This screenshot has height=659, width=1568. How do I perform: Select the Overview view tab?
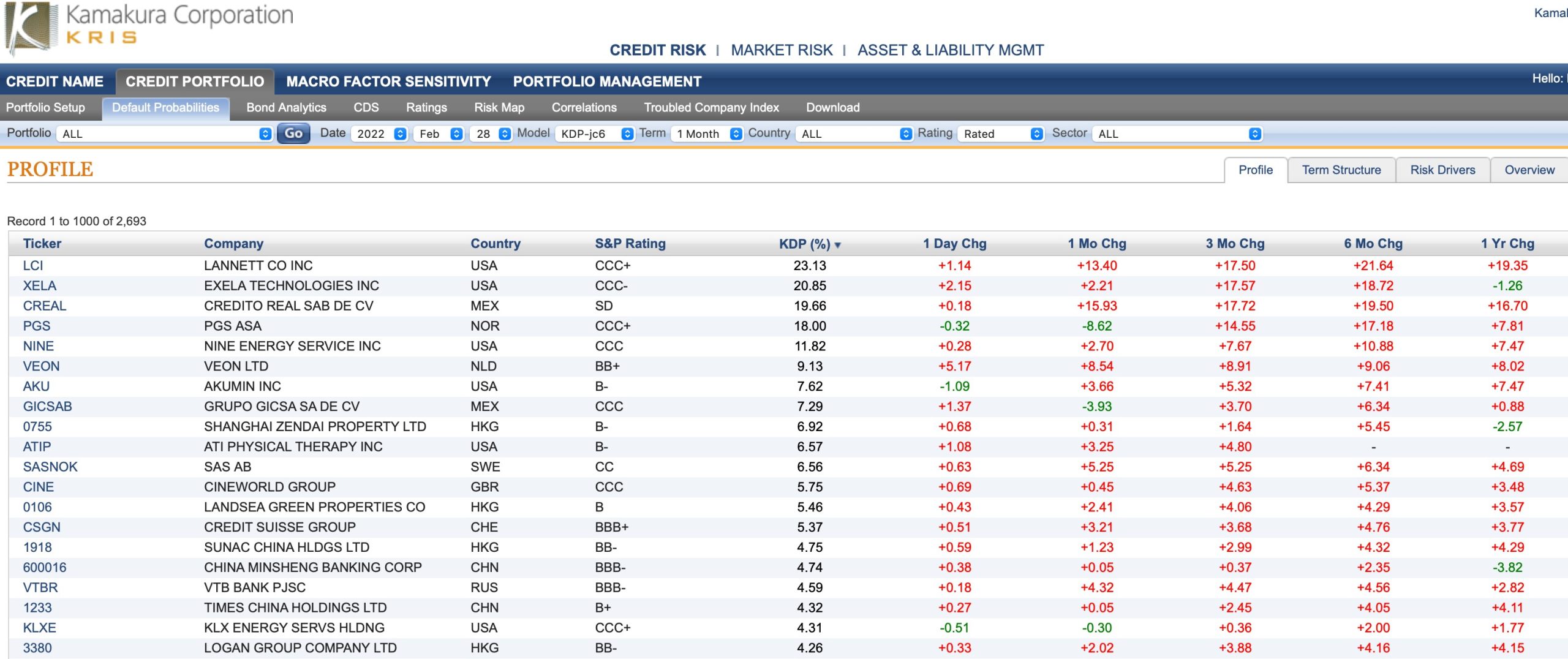click(x=1529, y=170)
